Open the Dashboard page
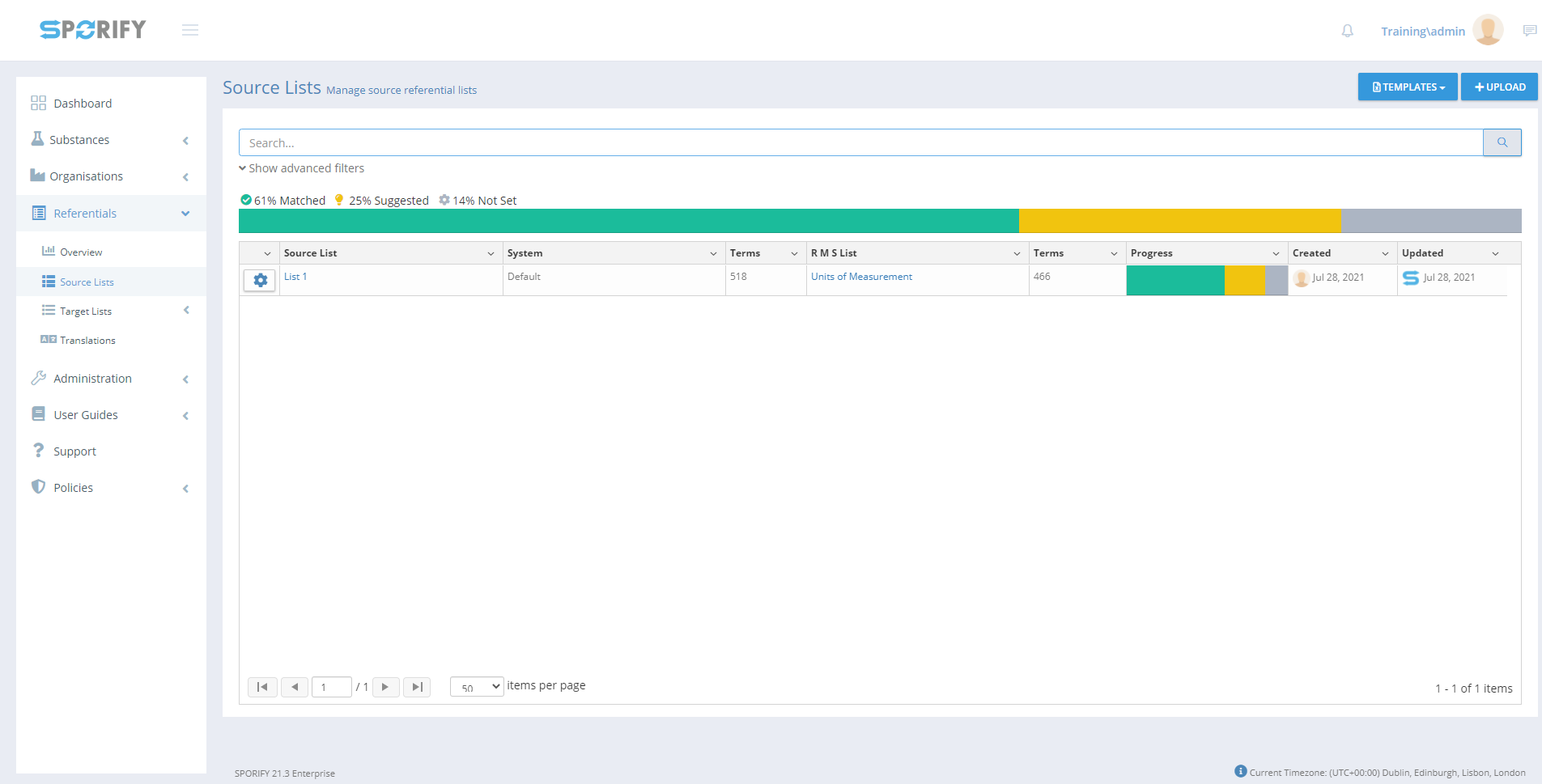Viewport: 1542px width, 784px height. point(83,104)
